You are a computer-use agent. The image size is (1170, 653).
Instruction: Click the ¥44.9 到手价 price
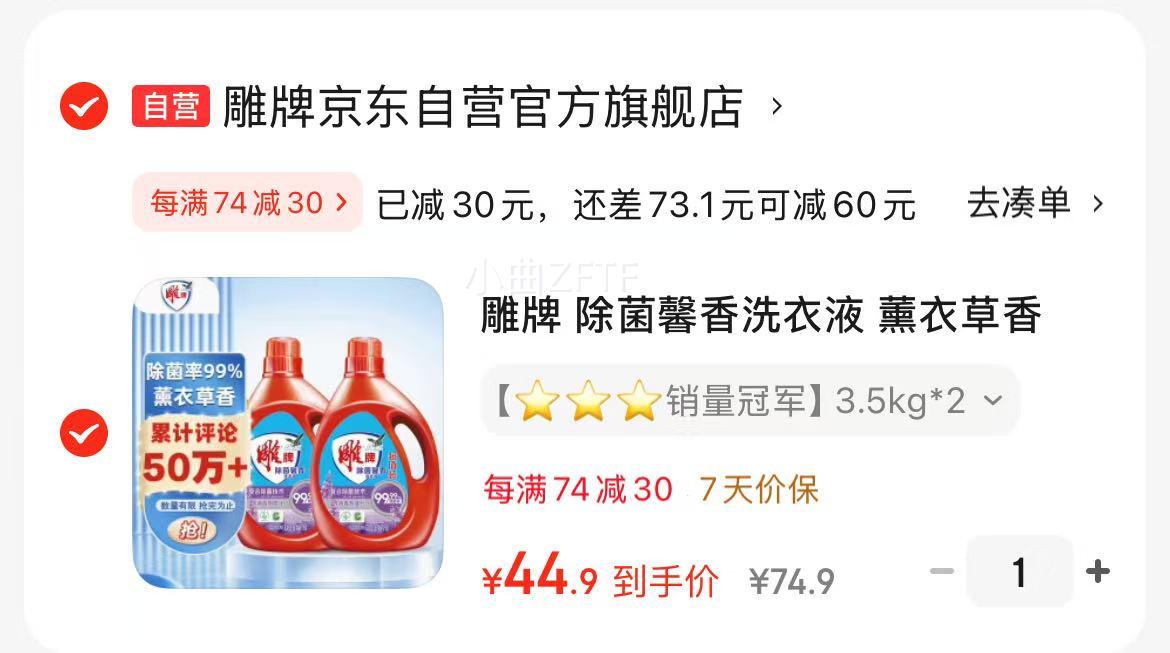(601, 577)
